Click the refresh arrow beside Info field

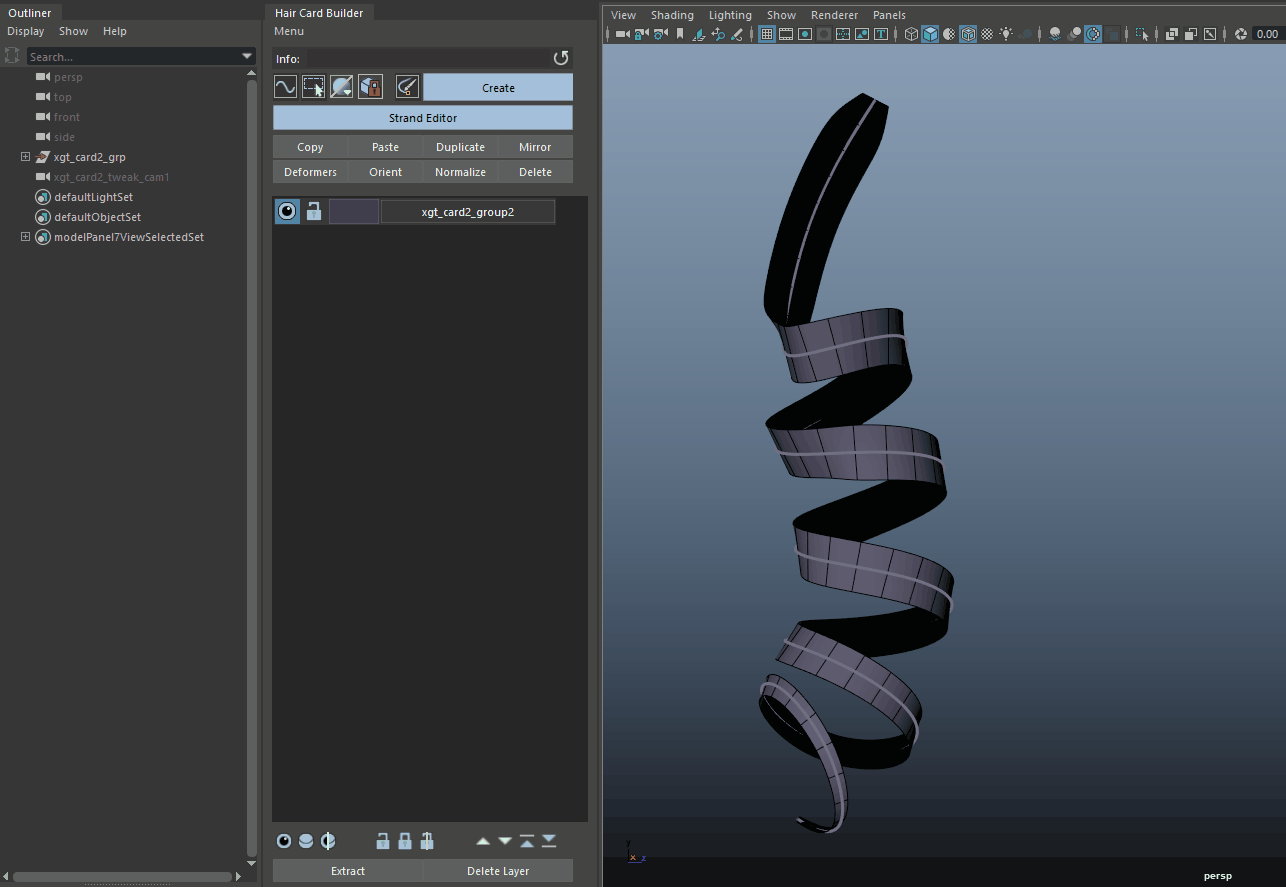pos(561,58)
